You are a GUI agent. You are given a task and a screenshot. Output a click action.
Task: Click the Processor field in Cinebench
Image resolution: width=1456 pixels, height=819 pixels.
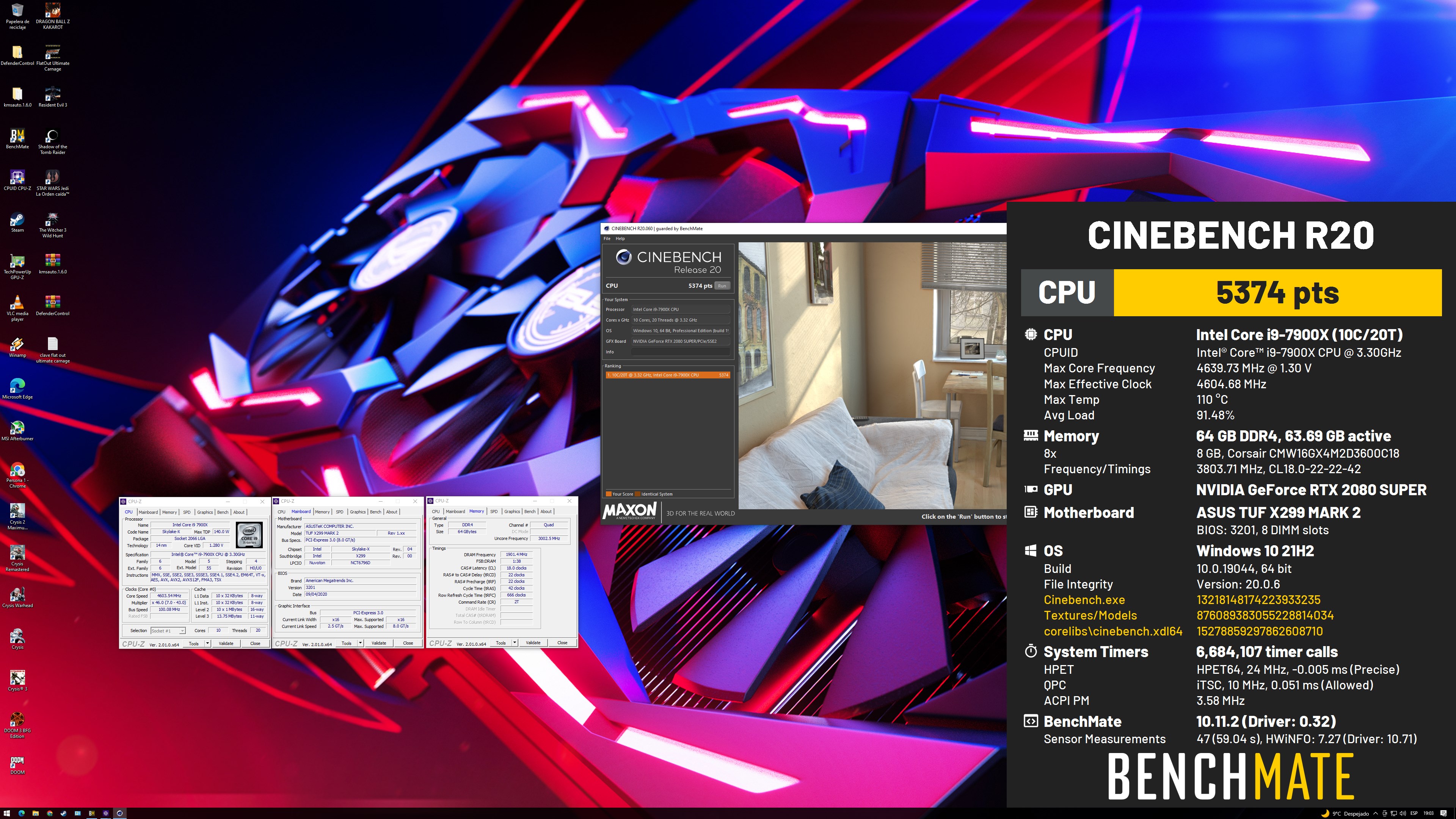(681, 310)
